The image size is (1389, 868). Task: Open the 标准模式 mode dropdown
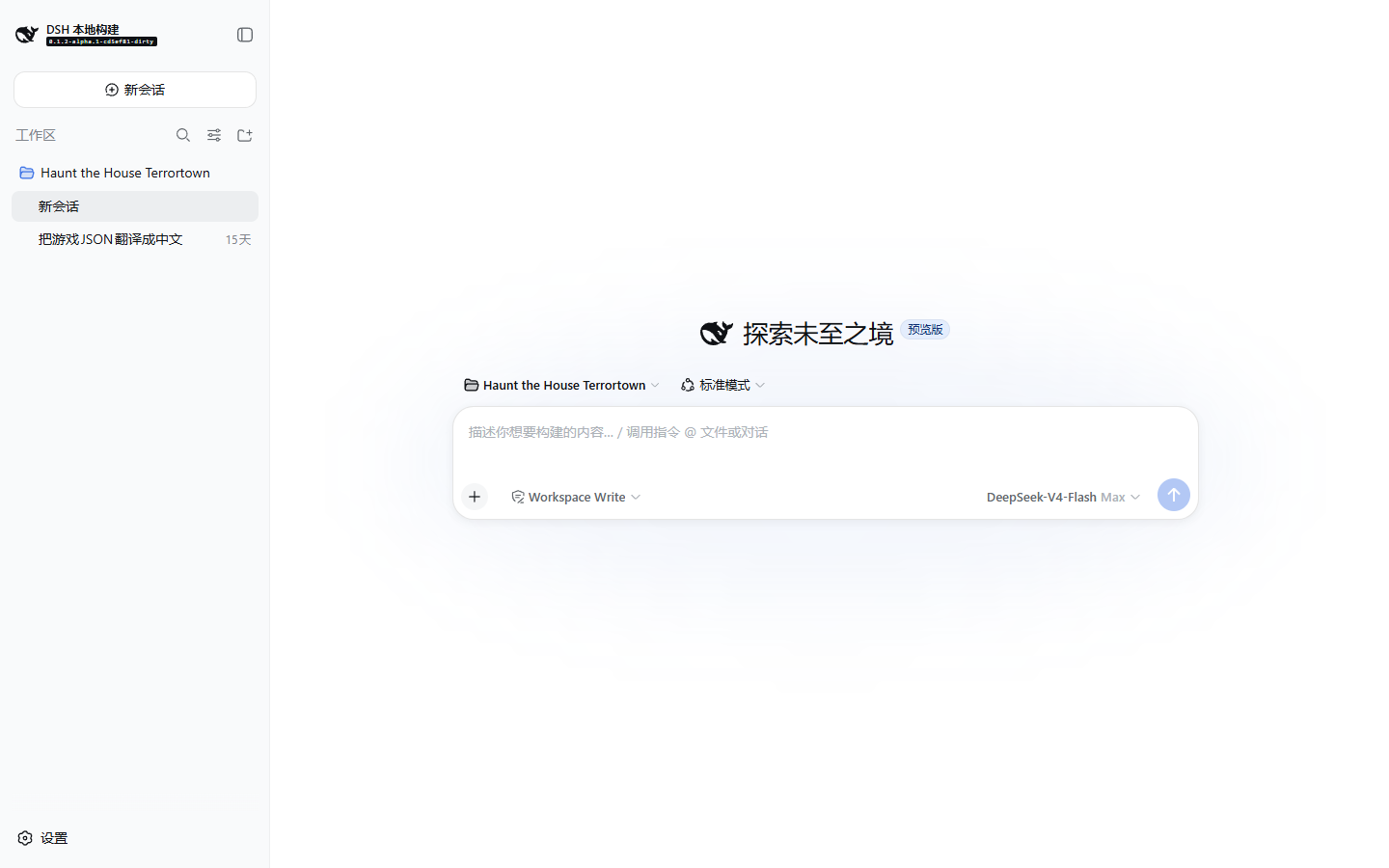722,385
